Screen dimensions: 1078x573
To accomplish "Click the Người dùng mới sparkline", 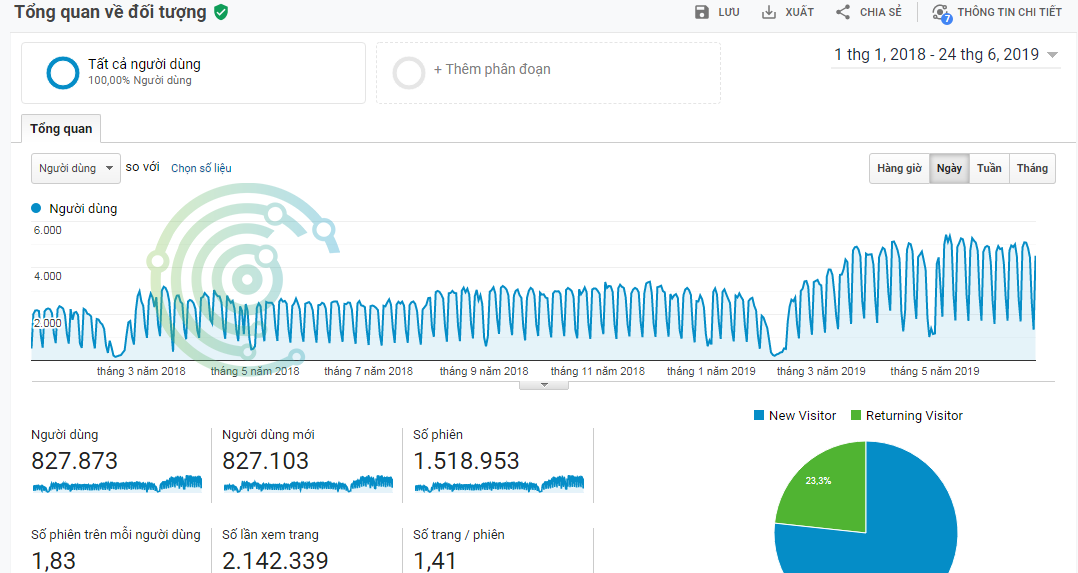I will [308, 484].
